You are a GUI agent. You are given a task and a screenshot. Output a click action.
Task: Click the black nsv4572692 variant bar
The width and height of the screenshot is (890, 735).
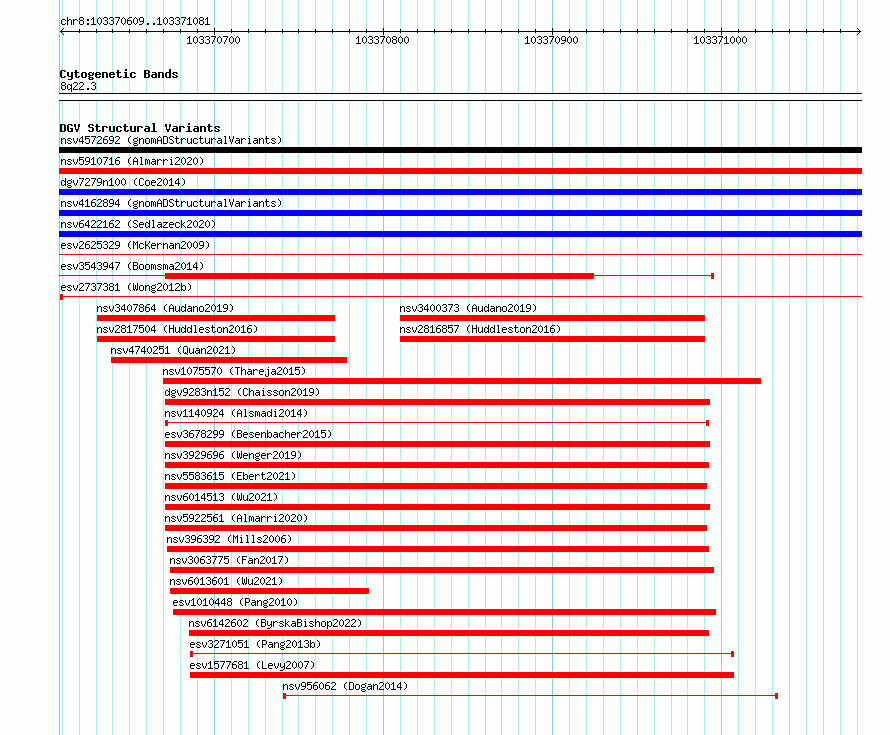[x=460, y=150]
